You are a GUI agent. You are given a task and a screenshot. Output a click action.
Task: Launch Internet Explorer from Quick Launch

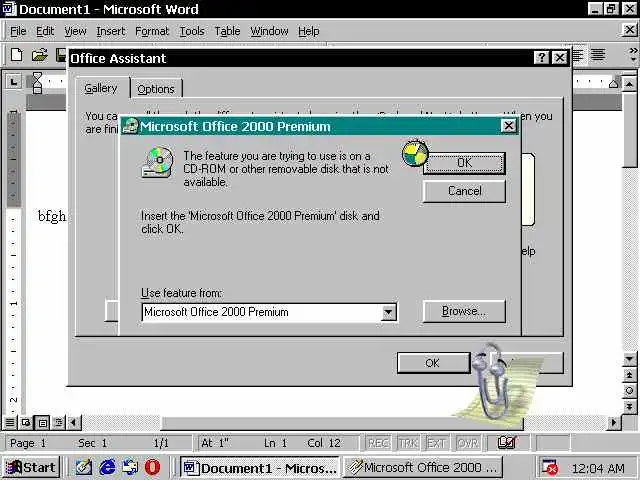107,467
